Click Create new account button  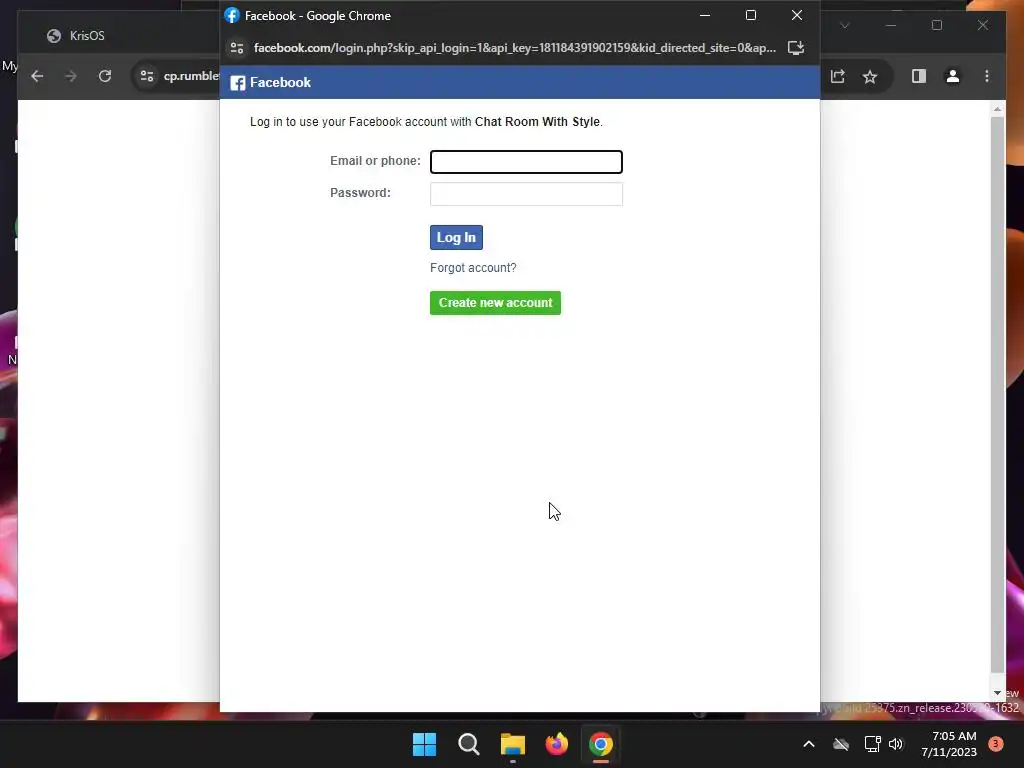click(495, 303)
